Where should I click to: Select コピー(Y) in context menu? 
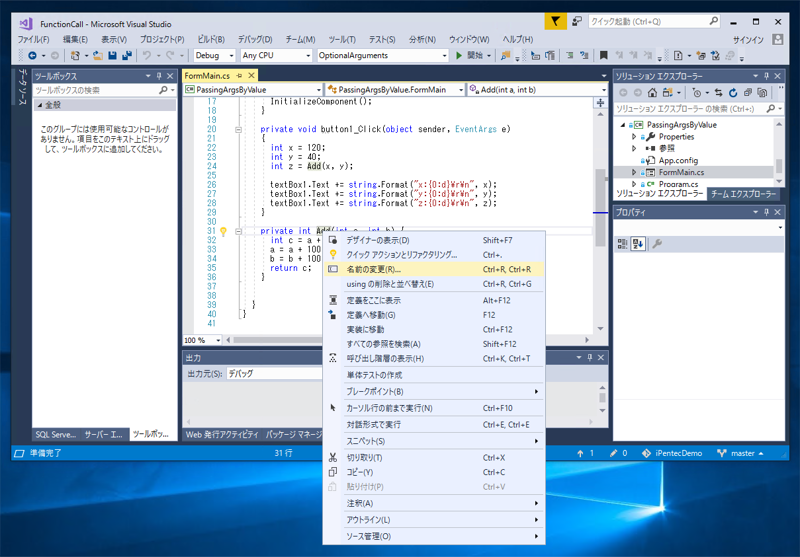tap(434, 472)
